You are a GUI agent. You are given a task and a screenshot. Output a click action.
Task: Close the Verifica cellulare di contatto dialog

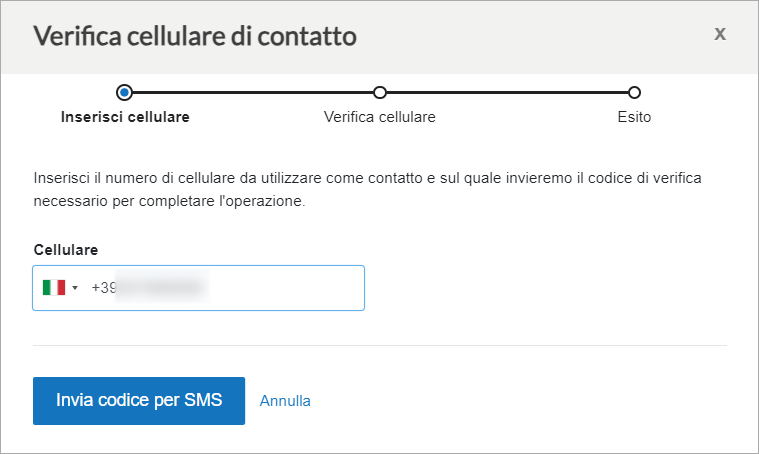coord(720,34)
